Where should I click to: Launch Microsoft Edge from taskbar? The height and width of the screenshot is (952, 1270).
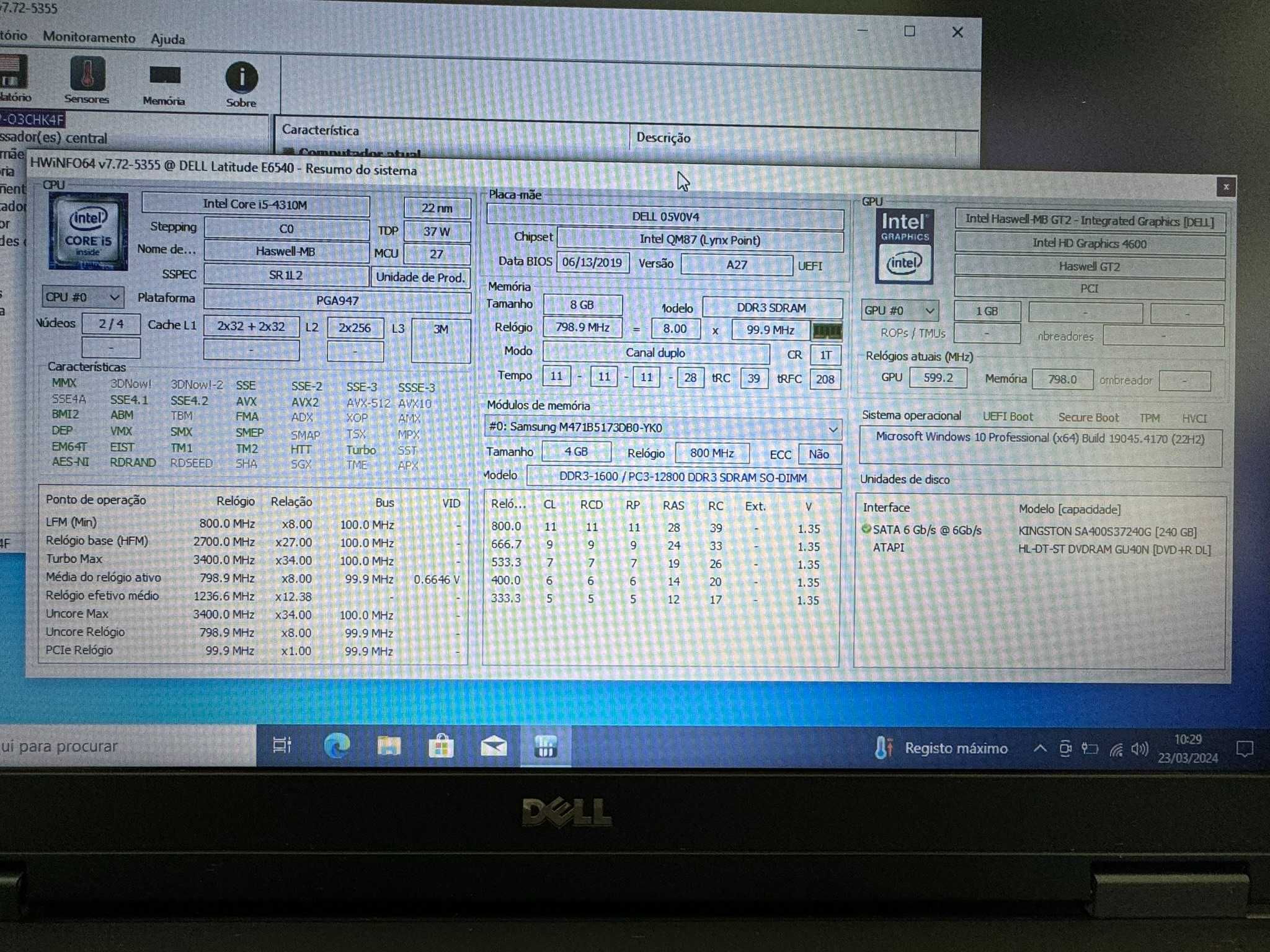click(x=337, y=746)
